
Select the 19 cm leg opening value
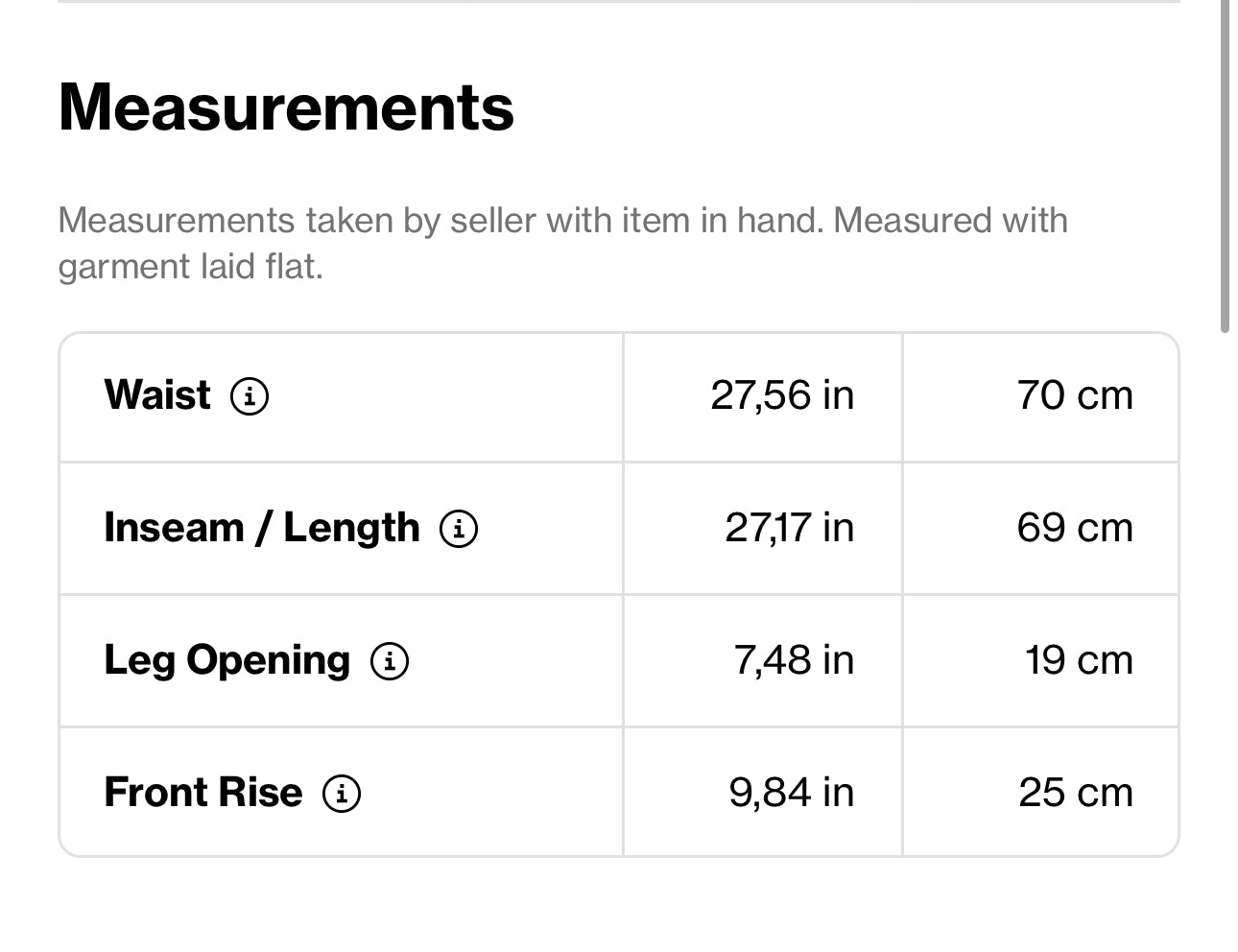(x=1079, y=660)
